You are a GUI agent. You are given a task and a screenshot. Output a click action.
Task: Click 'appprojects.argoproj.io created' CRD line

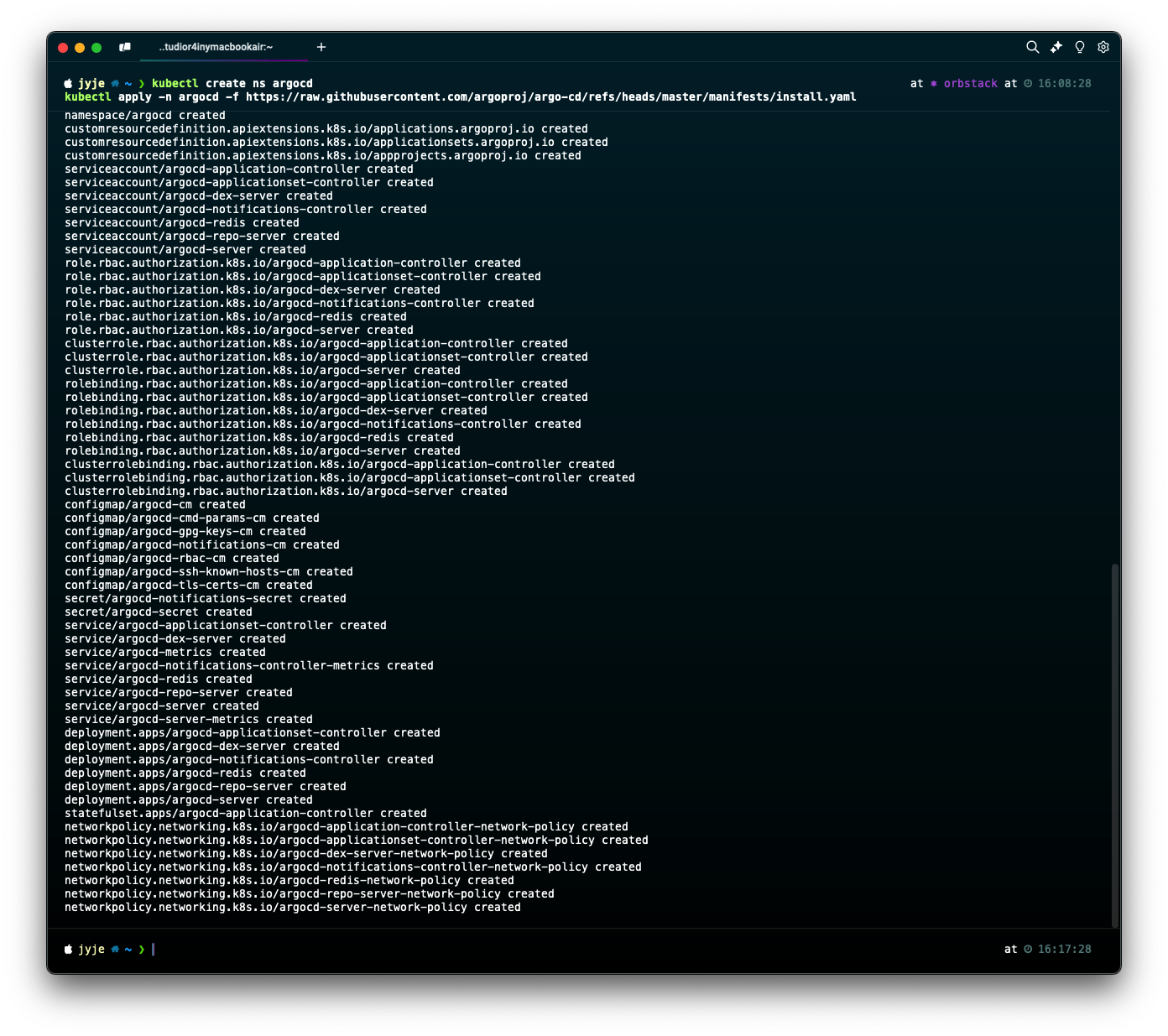pyautogui.click(x=323, y=156)
